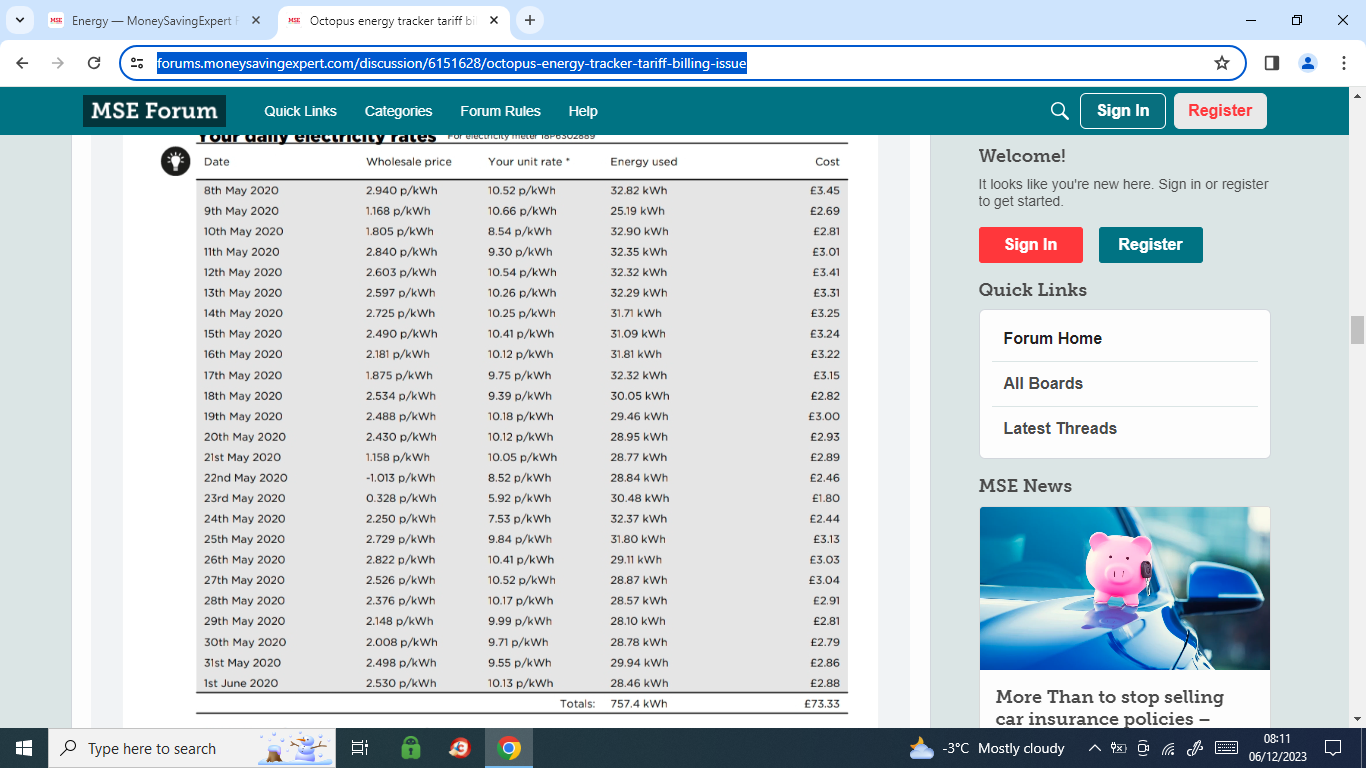Click the -1.013 p/kWh wholesale price
Image resolution: width=1366 pixels, height=768 pixels.
tap(401, 478)
